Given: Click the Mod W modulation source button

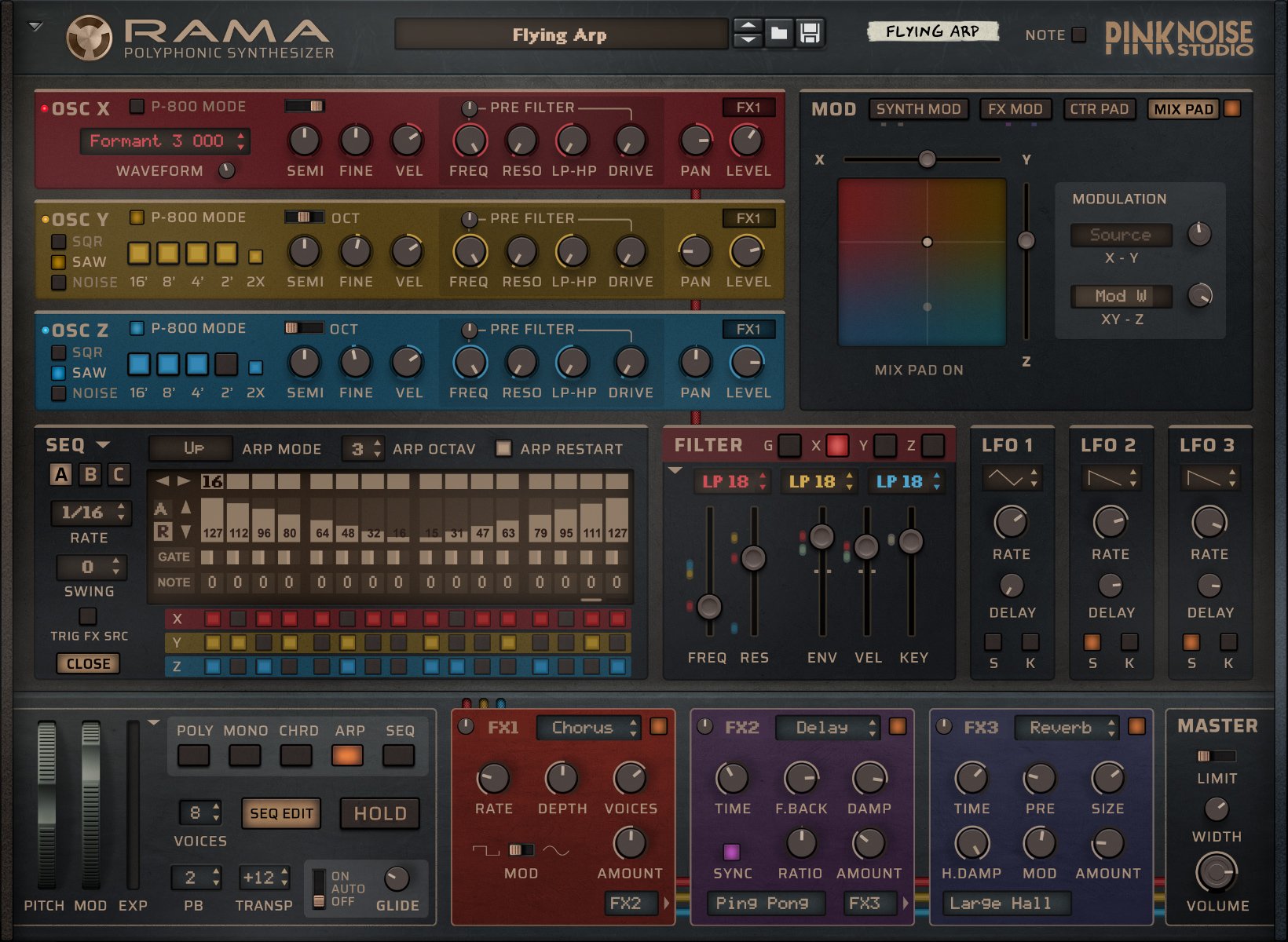Looking at the screenshot, I should coord(1122,296).
